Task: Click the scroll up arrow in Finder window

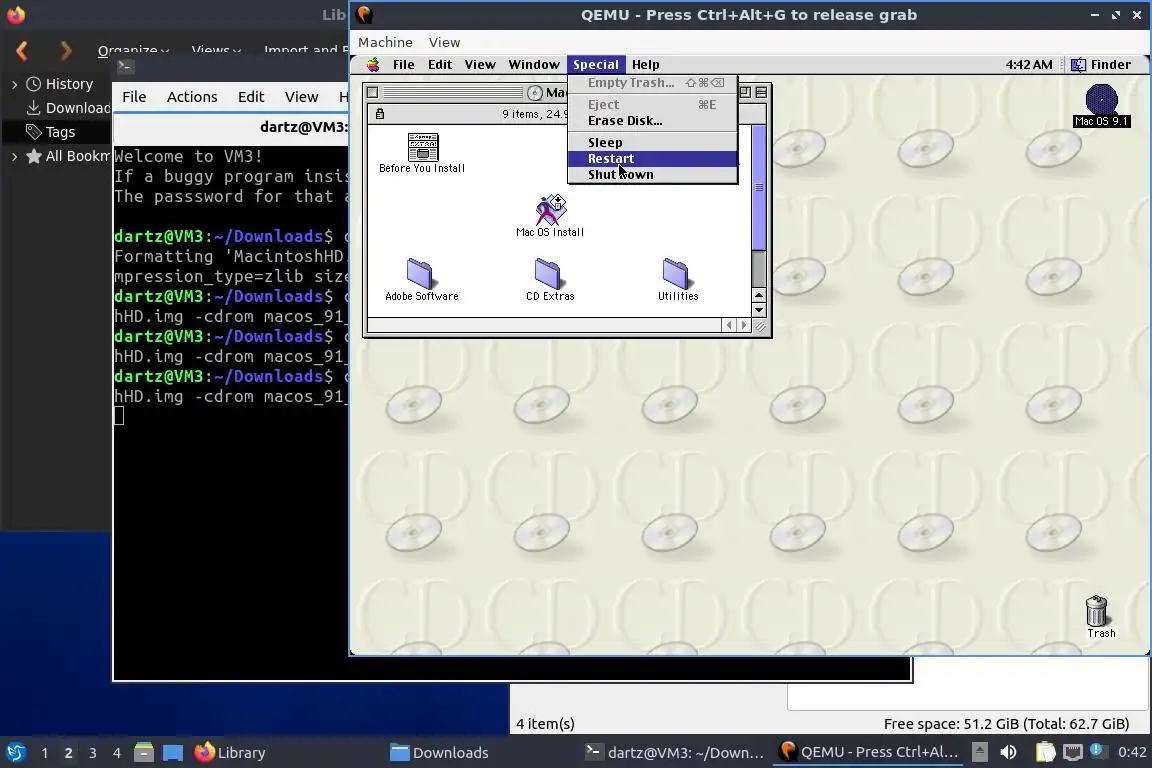Action: [760, 295]
